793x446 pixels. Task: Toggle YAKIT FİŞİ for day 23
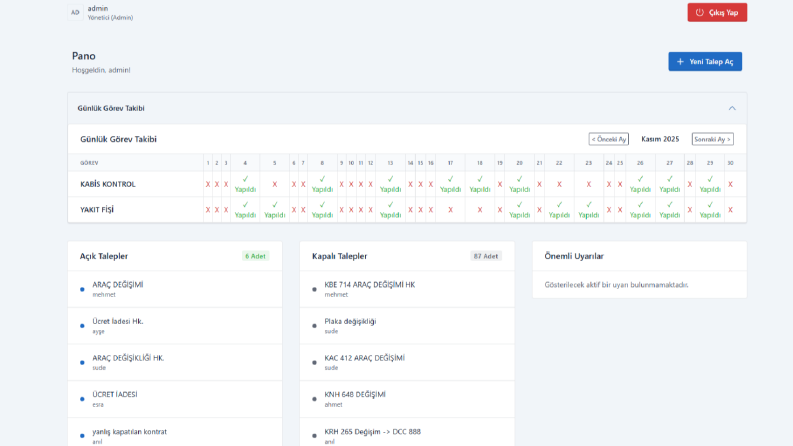point(589,210)
